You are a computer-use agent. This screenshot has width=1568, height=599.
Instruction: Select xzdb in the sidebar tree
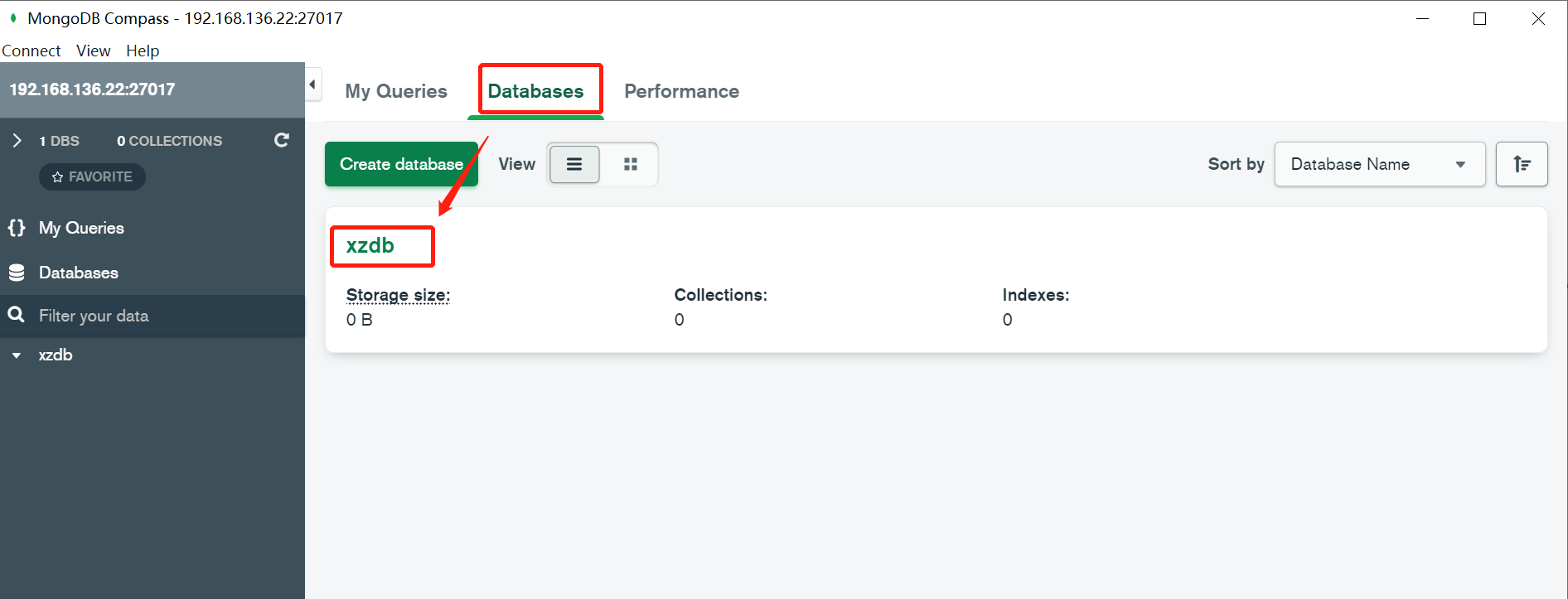tap(56, 355)
